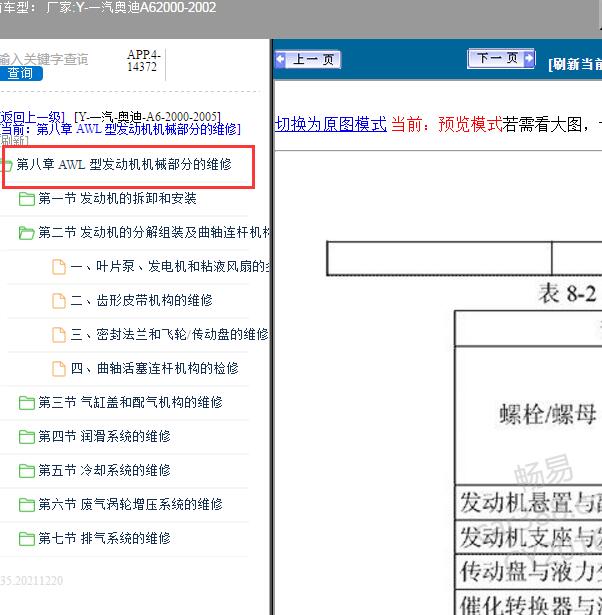Select 第二节 发动机的分解组装及曲轴连杆机构
Viewport: 602px width, 615px height.
click(x=155, y=233)
